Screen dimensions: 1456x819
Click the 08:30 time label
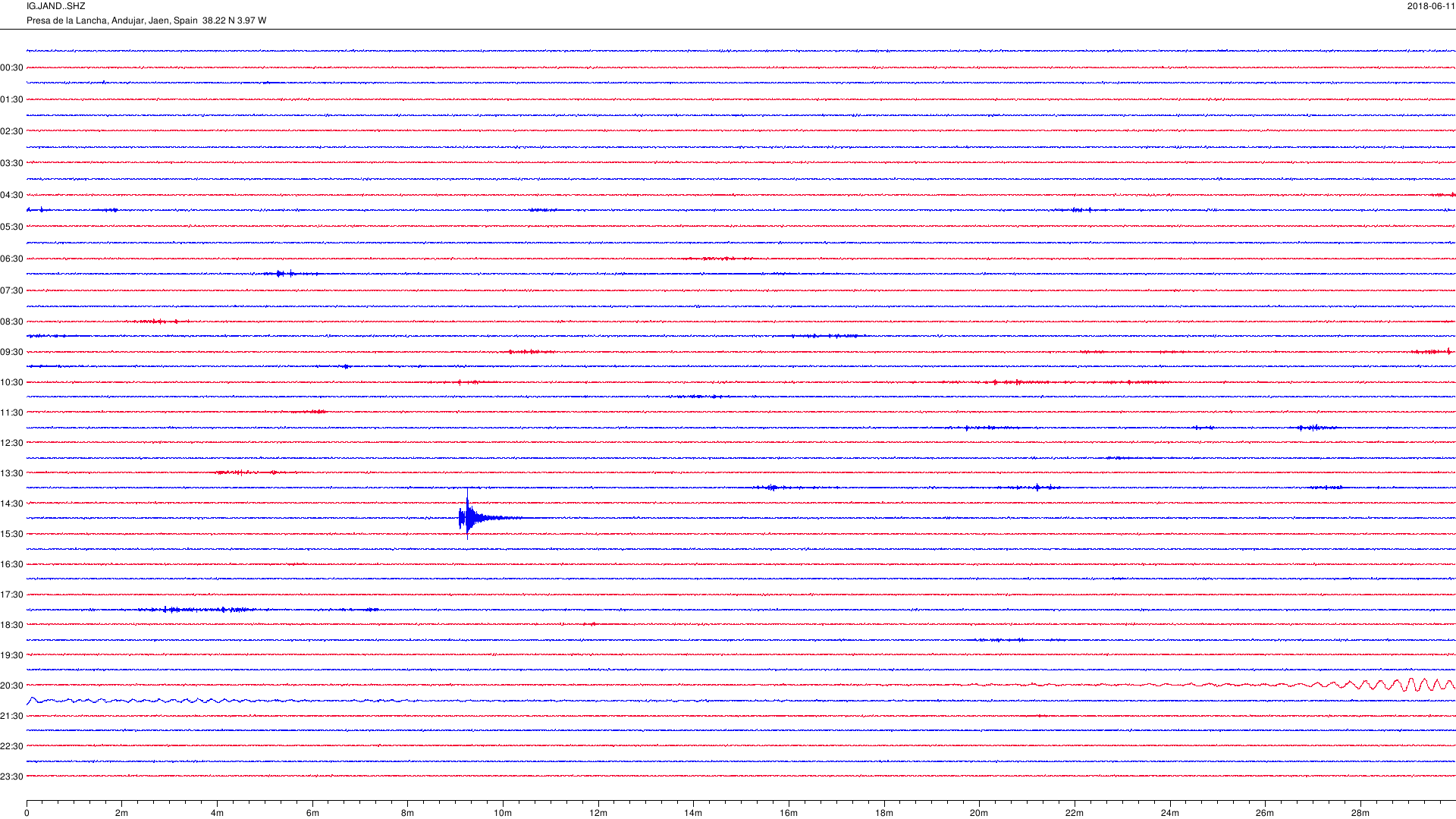point(11,322)
